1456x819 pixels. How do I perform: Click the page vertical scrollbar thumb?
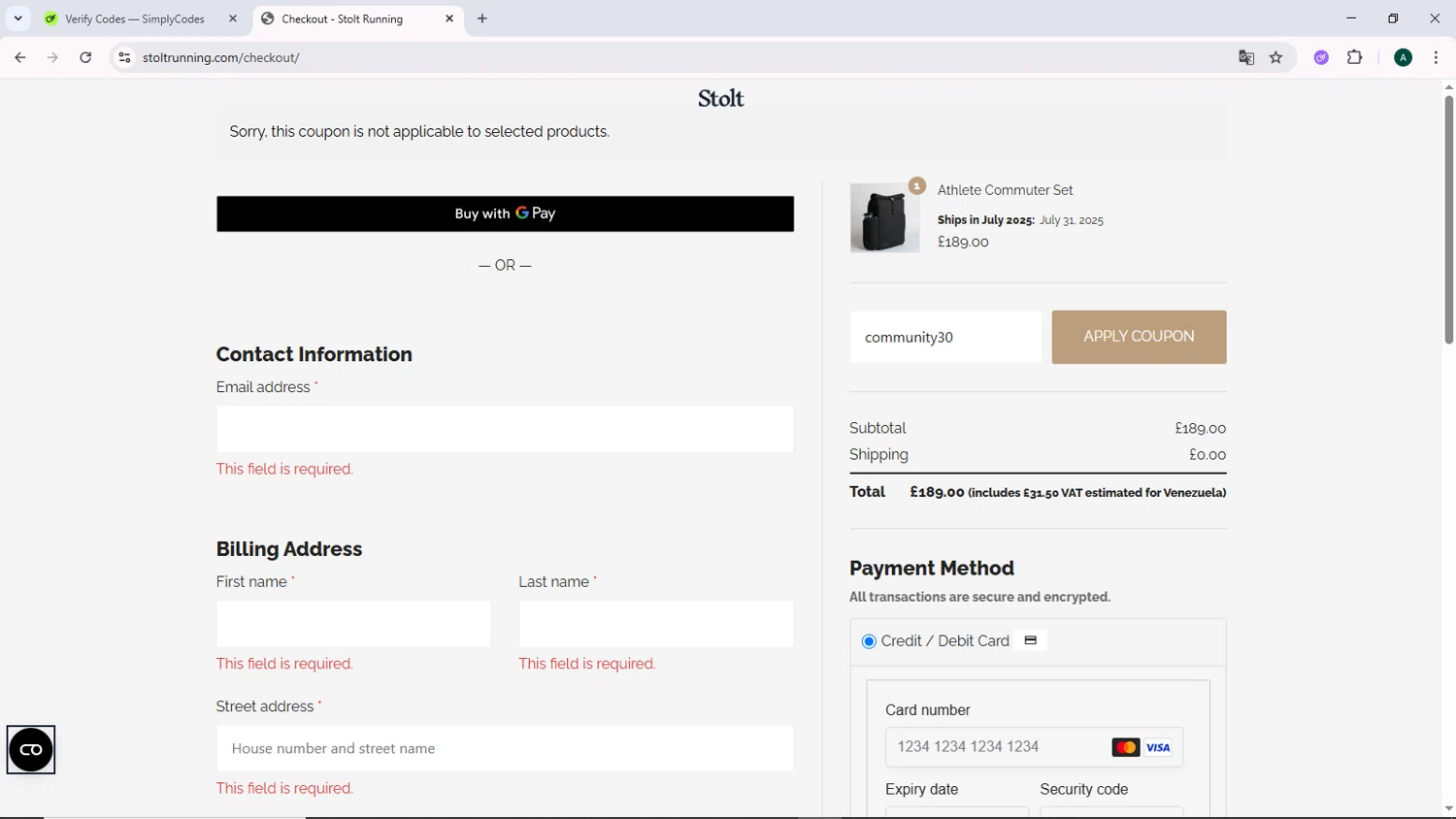coord(1448,218)
